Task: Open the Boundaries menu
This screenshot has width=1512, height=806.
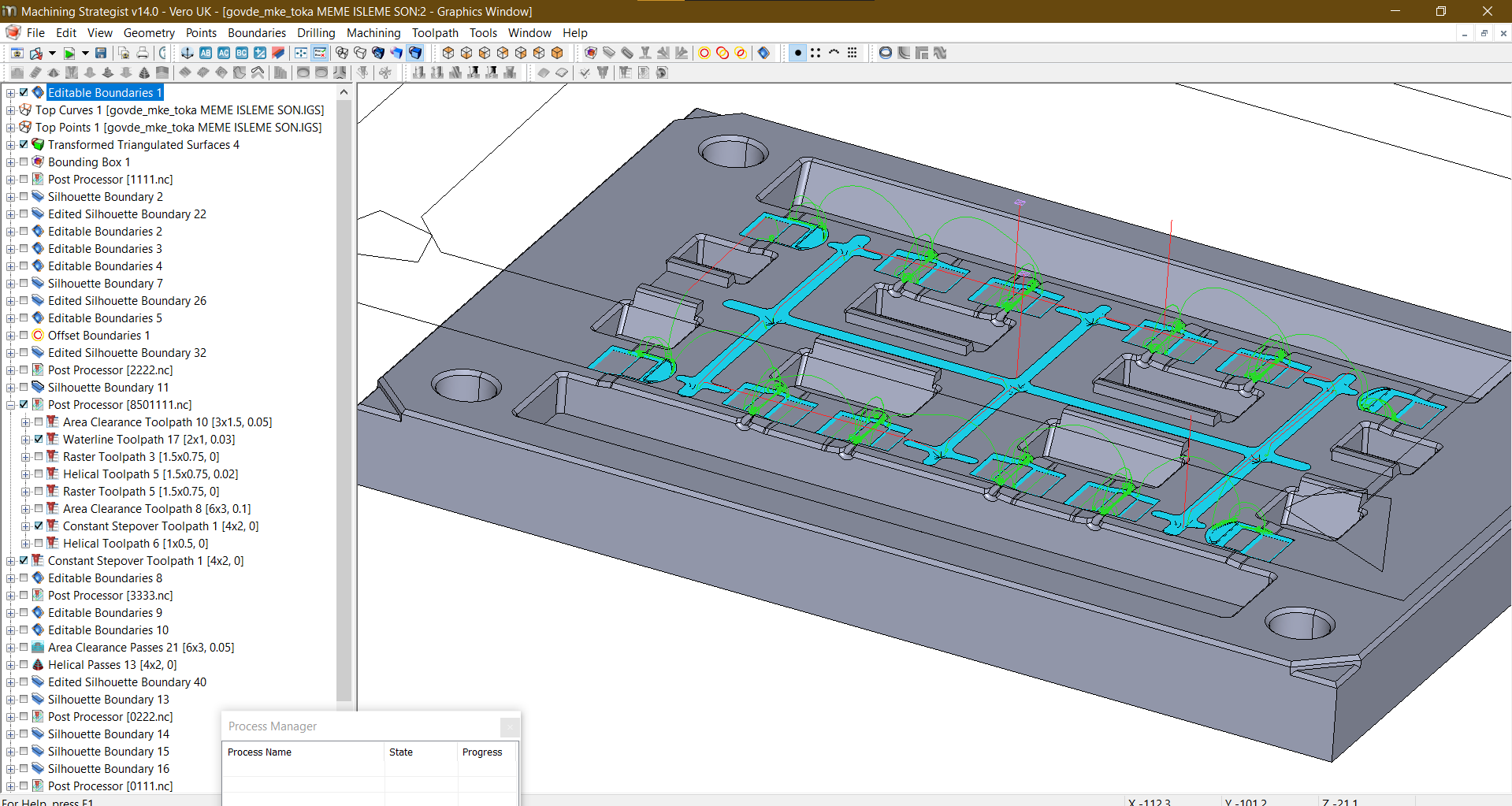Action: pos(257,32)
